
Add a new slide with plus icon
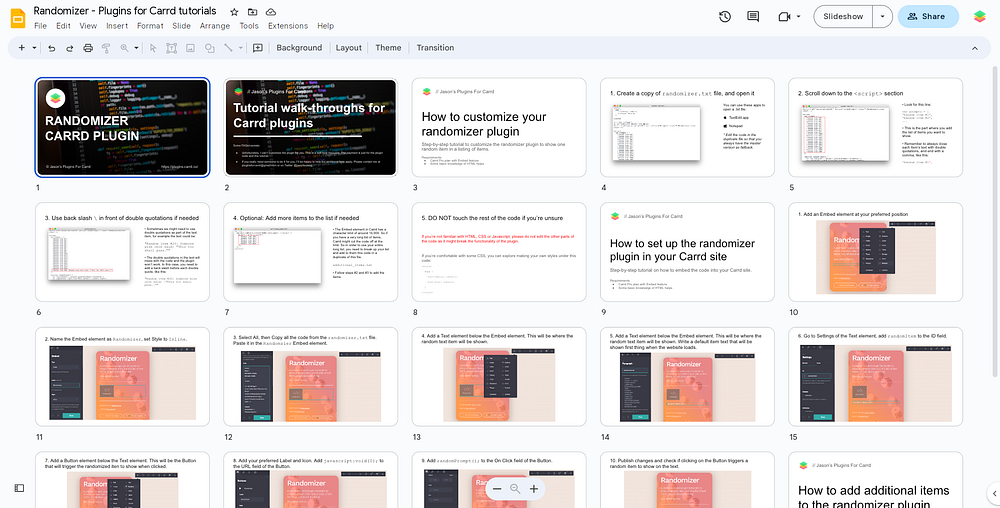pyautogui.click(x=22, y=48)
